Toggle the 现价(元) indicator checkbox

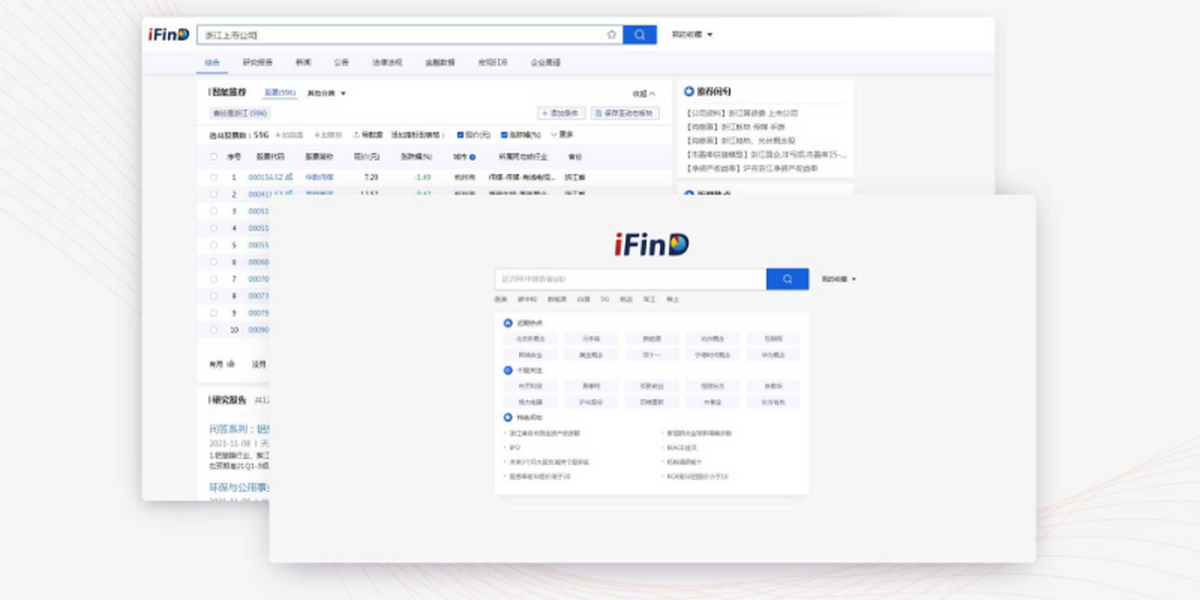(x=460, y=134)
